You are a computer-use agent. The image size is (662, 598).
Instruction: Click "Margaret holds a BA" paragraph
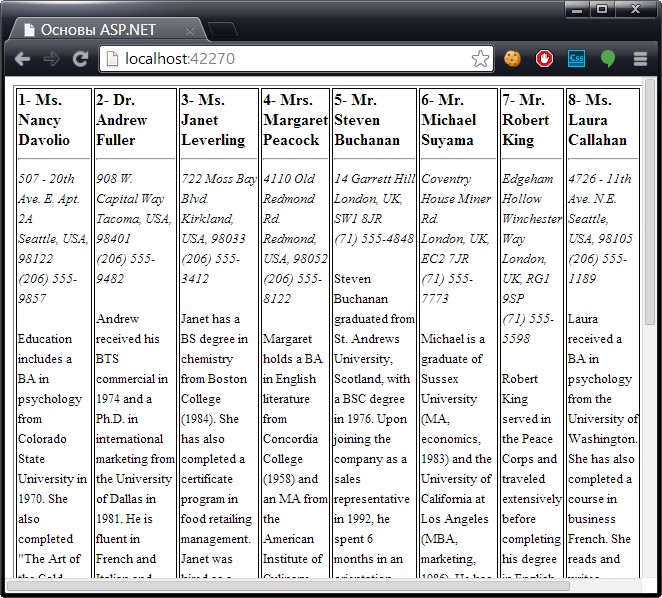[296, 454]
